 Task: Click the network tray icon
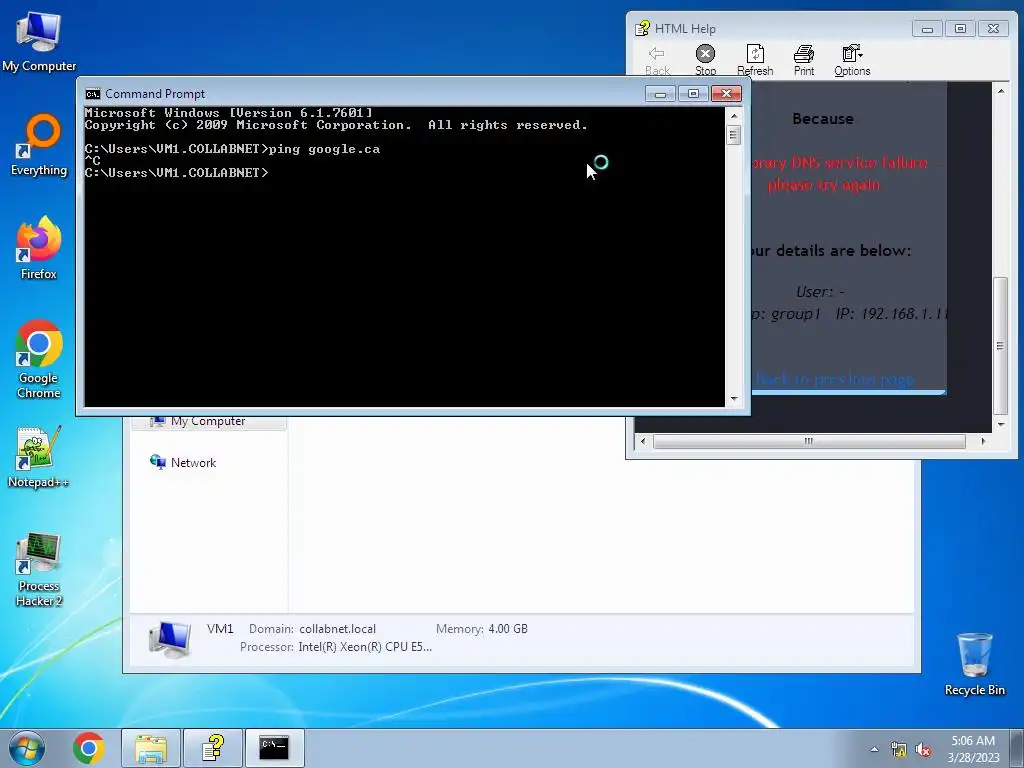(899, 750)
